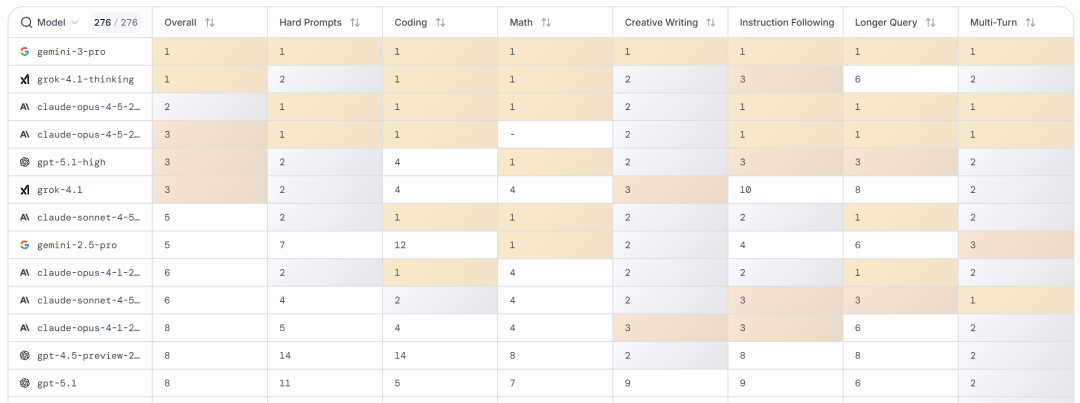The height and width of the screenshot is (403, 1080).
Task: Sort the Math column
Action: 546,22
